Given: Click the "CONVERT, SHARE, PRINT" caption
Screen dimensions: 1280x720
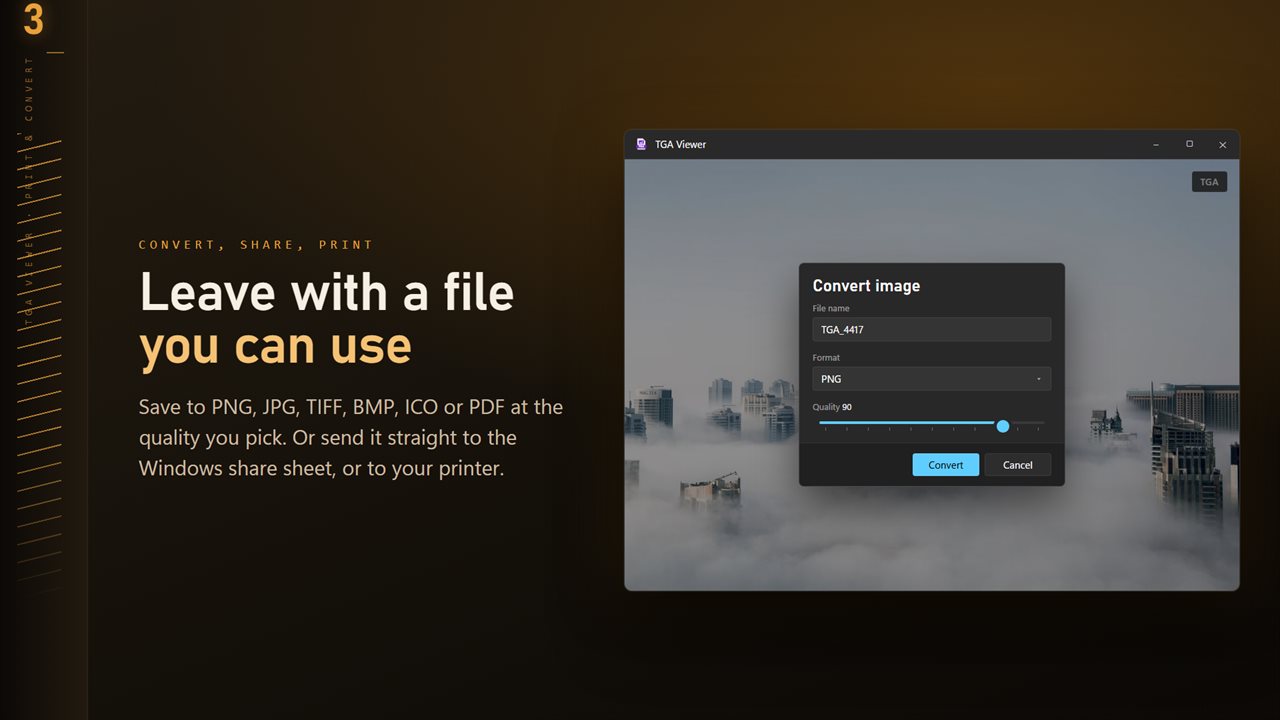Looking at the screenshot, I should point(256,244).
